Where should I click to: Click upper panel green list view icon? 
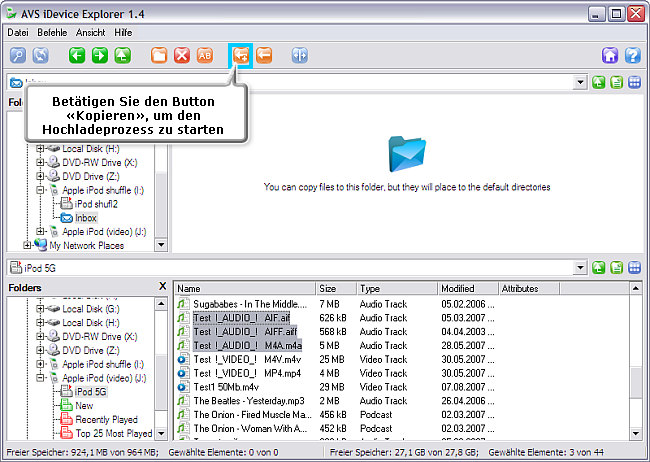pos(617,82)
